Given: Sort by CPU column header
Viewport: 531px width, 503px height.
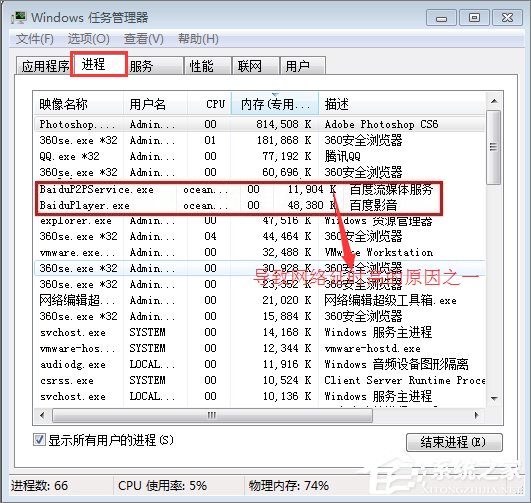Looking at the screenshot, I should (x=209, y=104).
